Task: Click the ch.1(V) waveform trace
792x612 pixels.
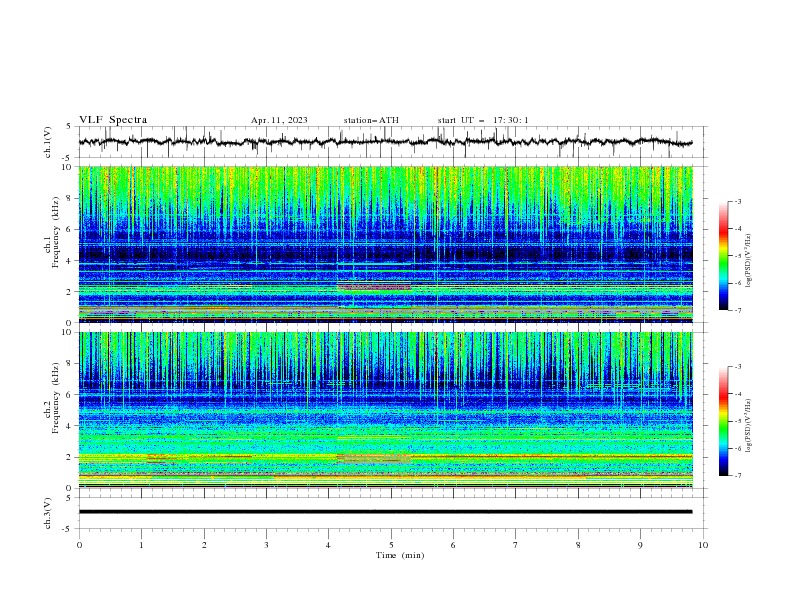Action: [385, 142]
